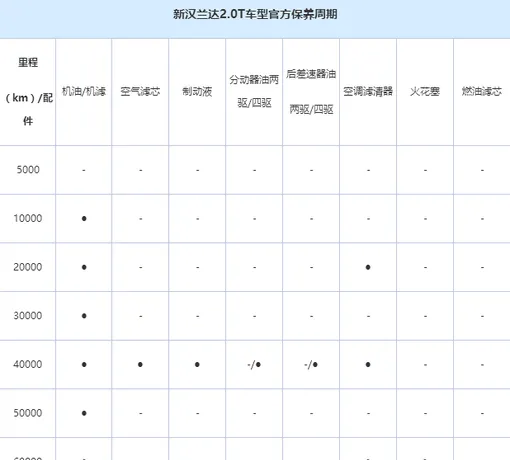Click the 制动液 dash in the 30000 row
510x460 pixels.
coord(198,316)
